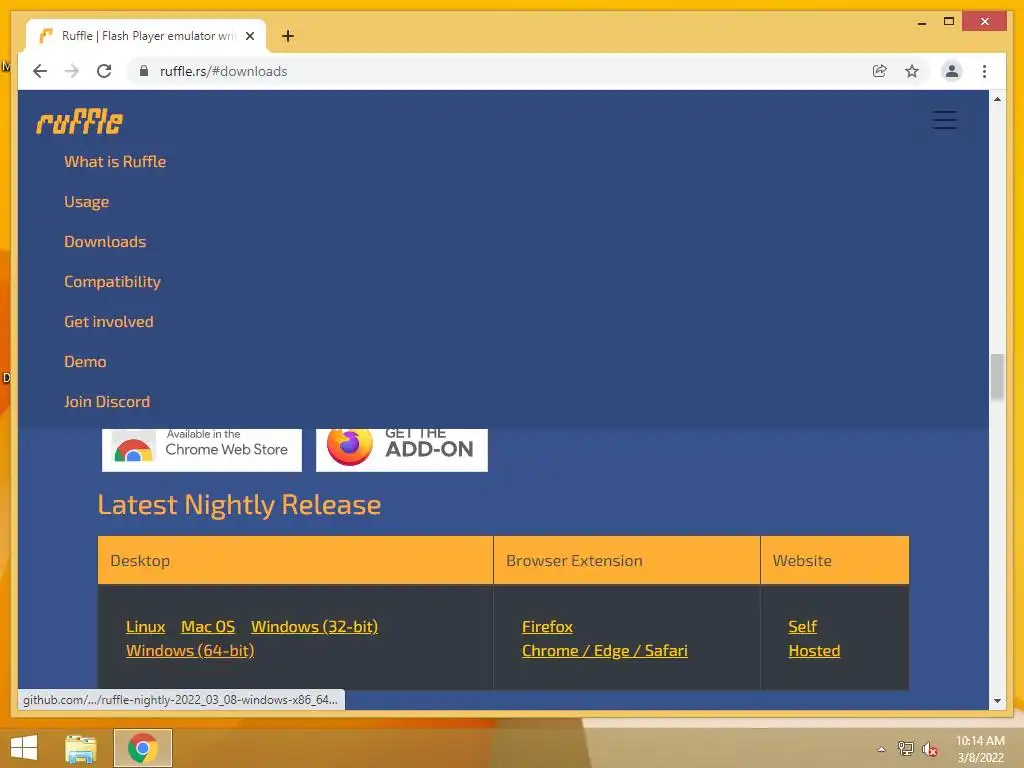The height and width of the screenshot is (768, 1024).
Task: Open What is Ruffle menu item
Action: click(115, 161)
